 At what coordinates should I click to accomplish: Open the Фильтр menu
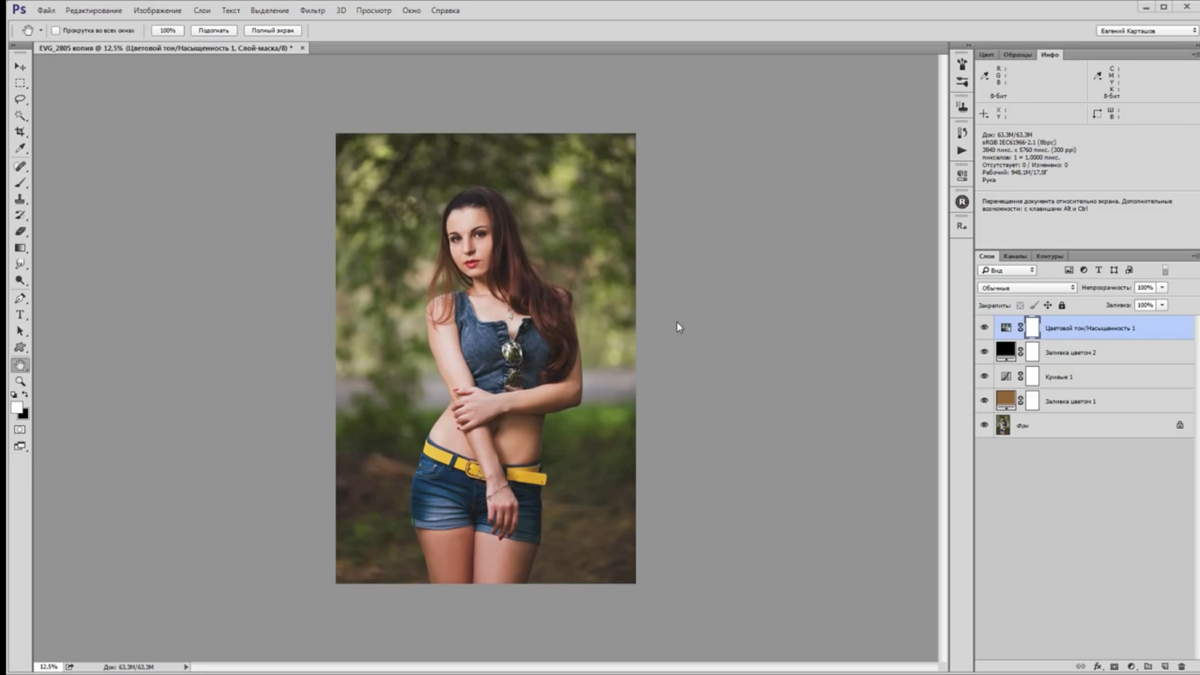(312, 10)
